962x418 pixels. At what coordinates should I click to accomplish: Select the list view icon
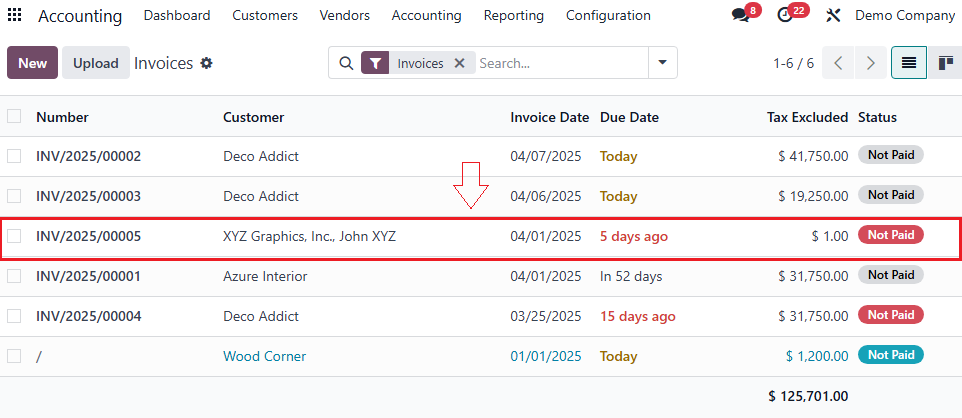point(908,63)
